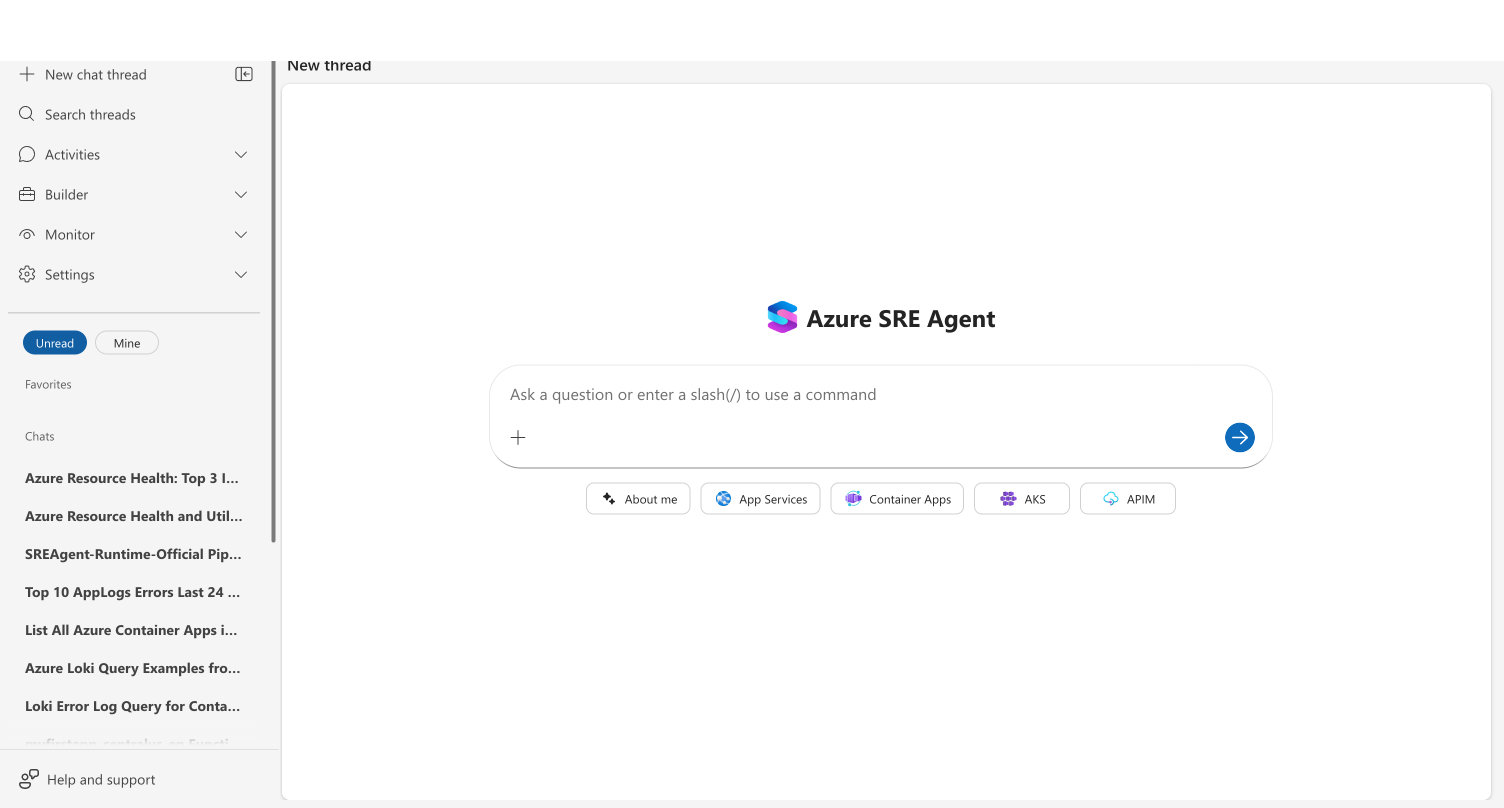The height and width of the screenshot is (808, 1504).
Task: Open the Monitor menu item
Action: pos(134,234)
